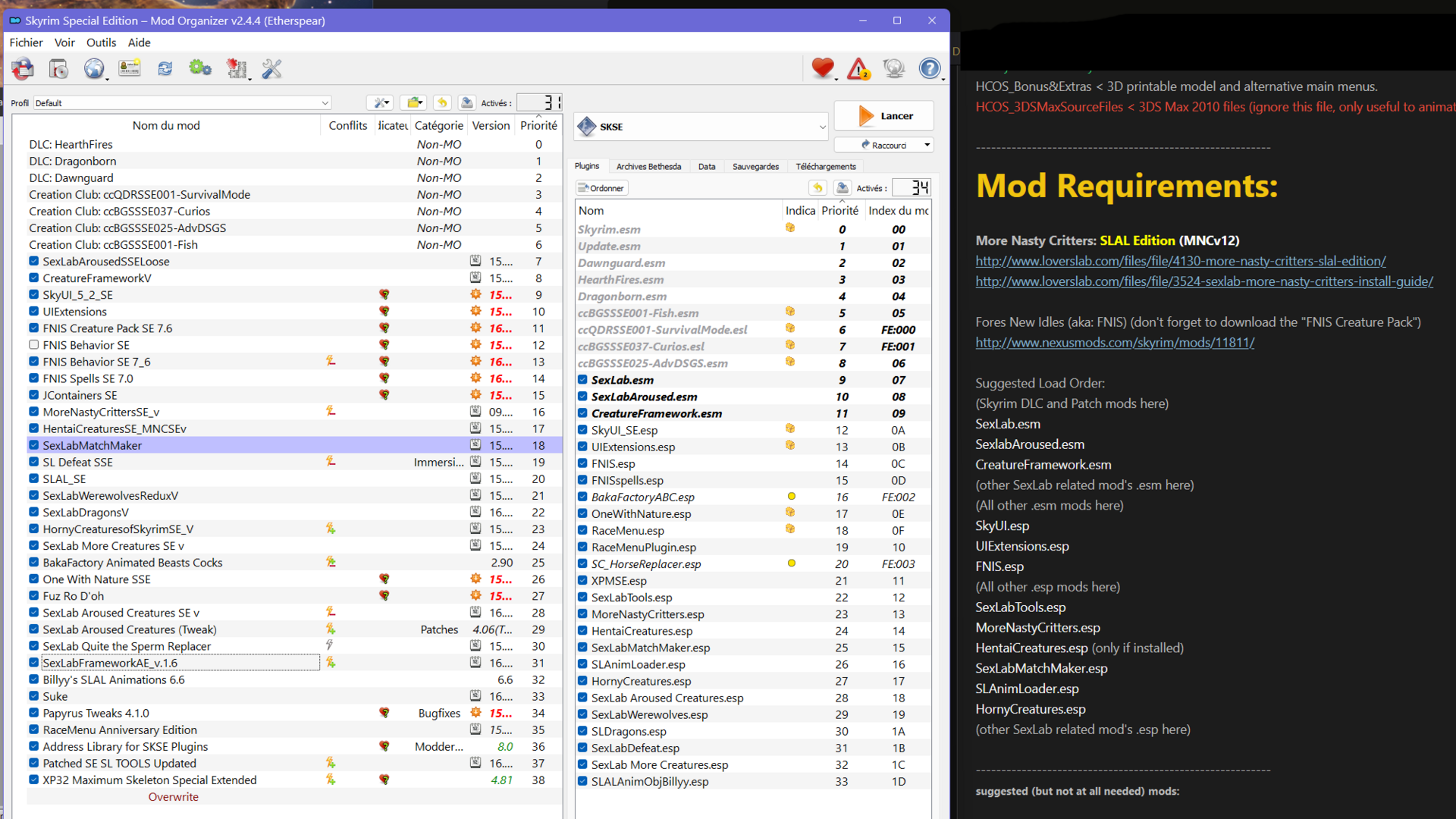The height and width of the screenshot is (819, 1456).
Task: Switch to the Téléchargements tab
Action: point(826,166)
